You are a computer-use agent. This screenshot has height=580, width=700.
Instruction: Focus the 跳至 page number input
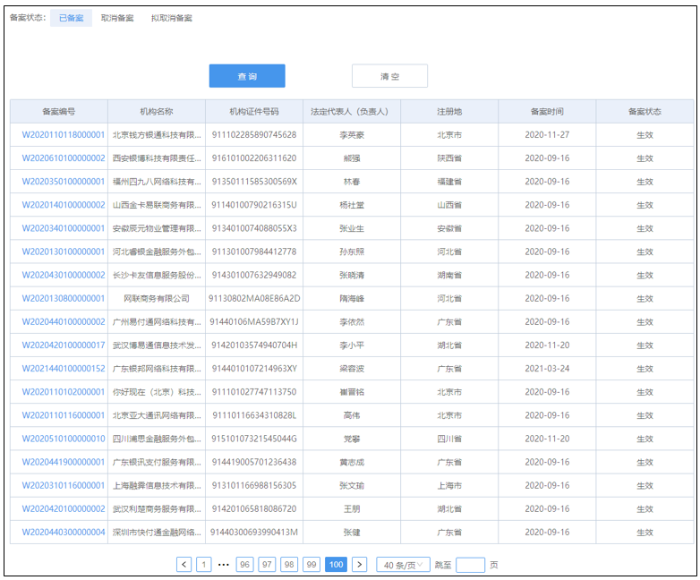click(x=470, y=565)
